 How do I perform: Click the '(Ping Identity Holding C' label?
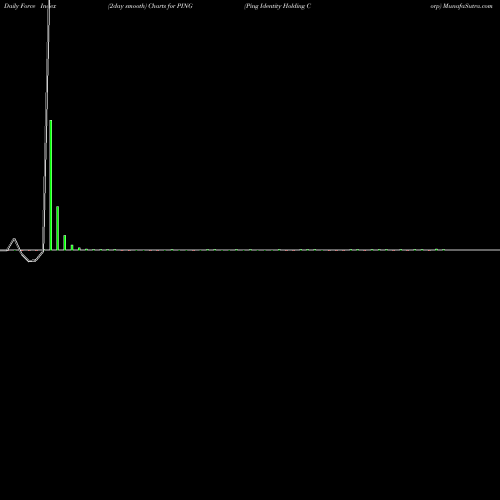(x=277, y=6)
